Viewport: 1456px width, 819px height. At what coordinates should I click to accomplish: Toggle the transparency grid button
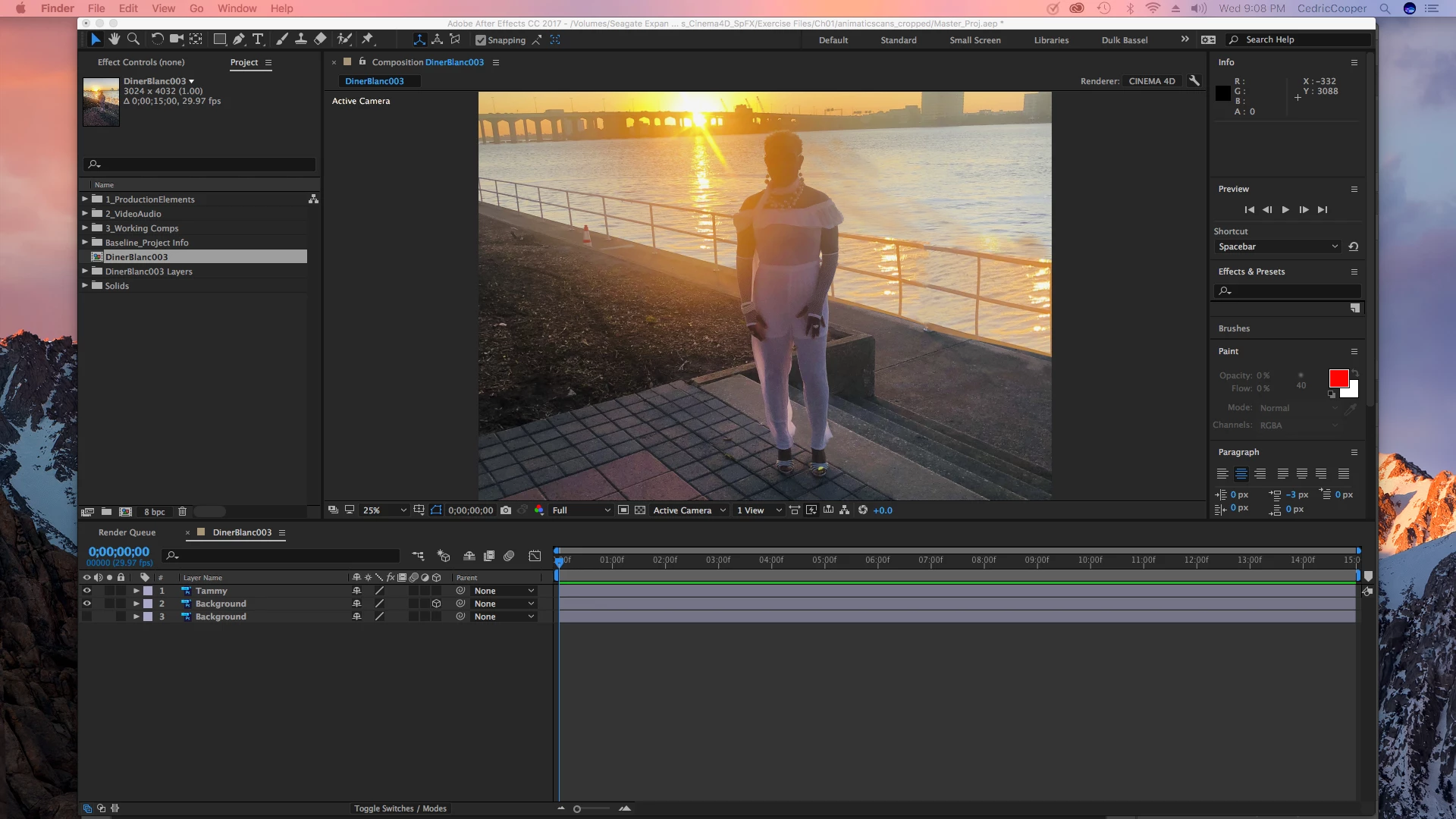[640, 510]
